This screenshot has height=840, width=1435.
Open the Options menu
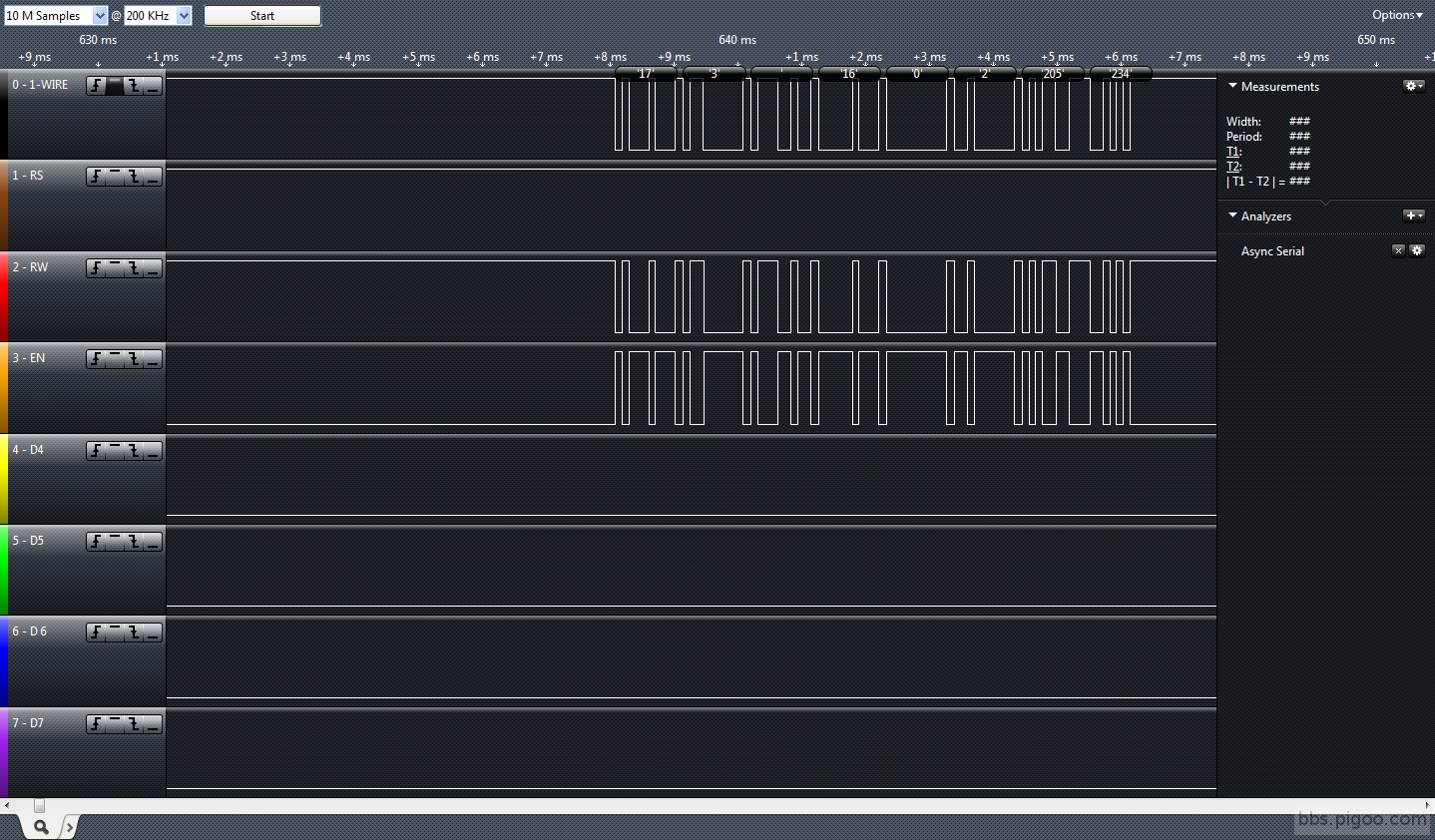(x=1397, y=15)
